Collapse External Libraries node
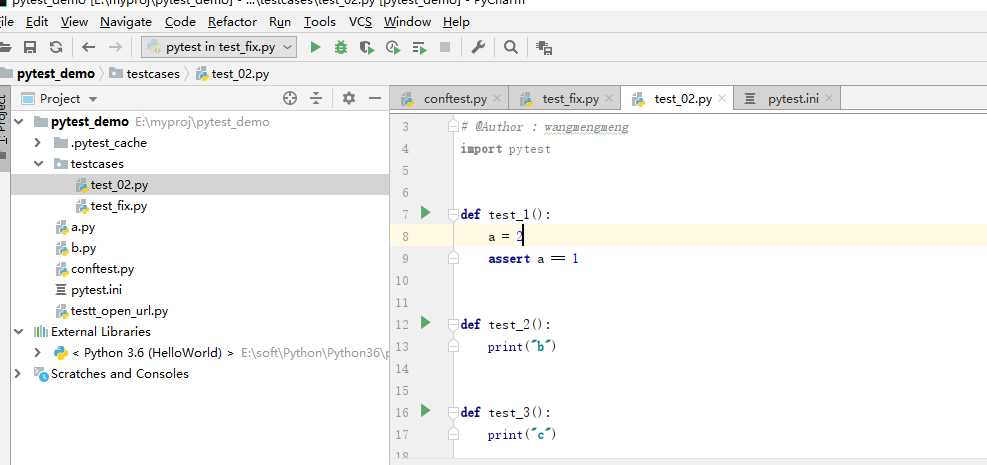Screen dimensions: 987x465 [19, 332]
